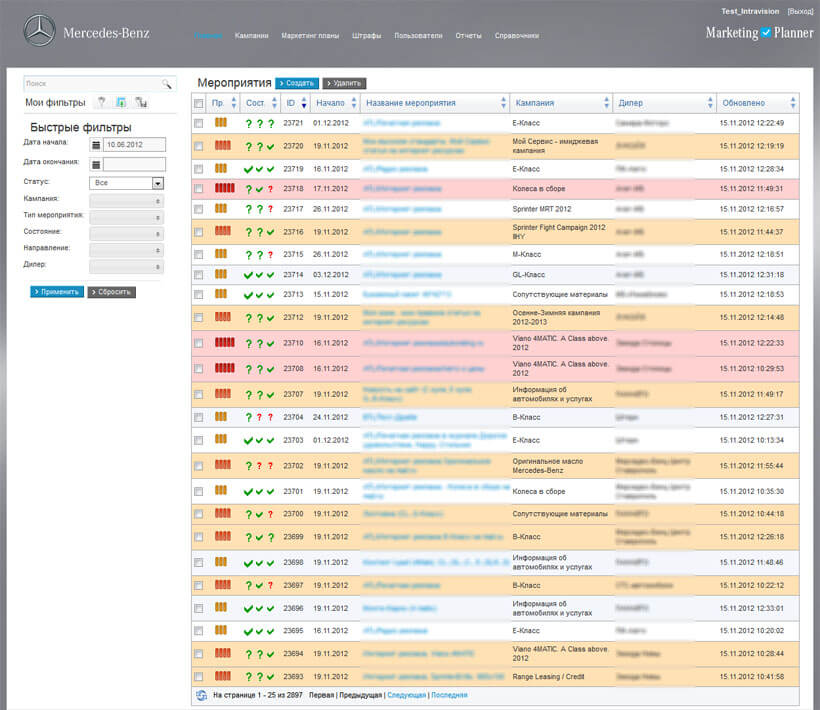Click the third filter management icon in Мои фильтры
Viewport: 820px width, 710px height.
tap(141, 102)
